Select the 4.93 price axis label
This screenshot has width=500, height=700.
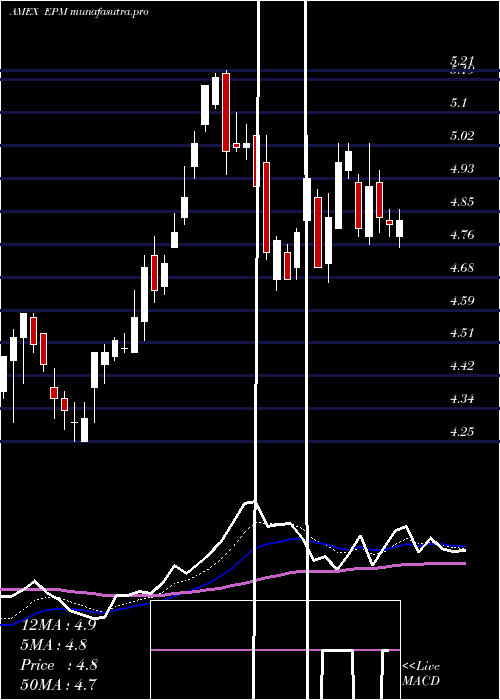tap(462, 169)
